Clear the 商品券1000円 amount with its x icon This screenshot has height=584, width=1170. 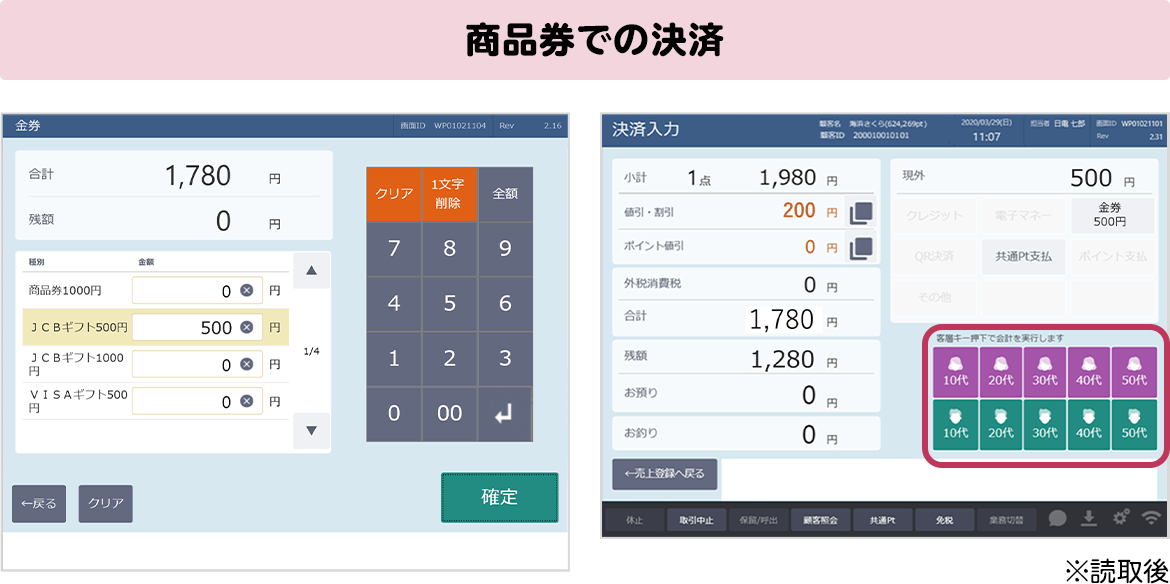pyautogui.click(x=246, y=291)
